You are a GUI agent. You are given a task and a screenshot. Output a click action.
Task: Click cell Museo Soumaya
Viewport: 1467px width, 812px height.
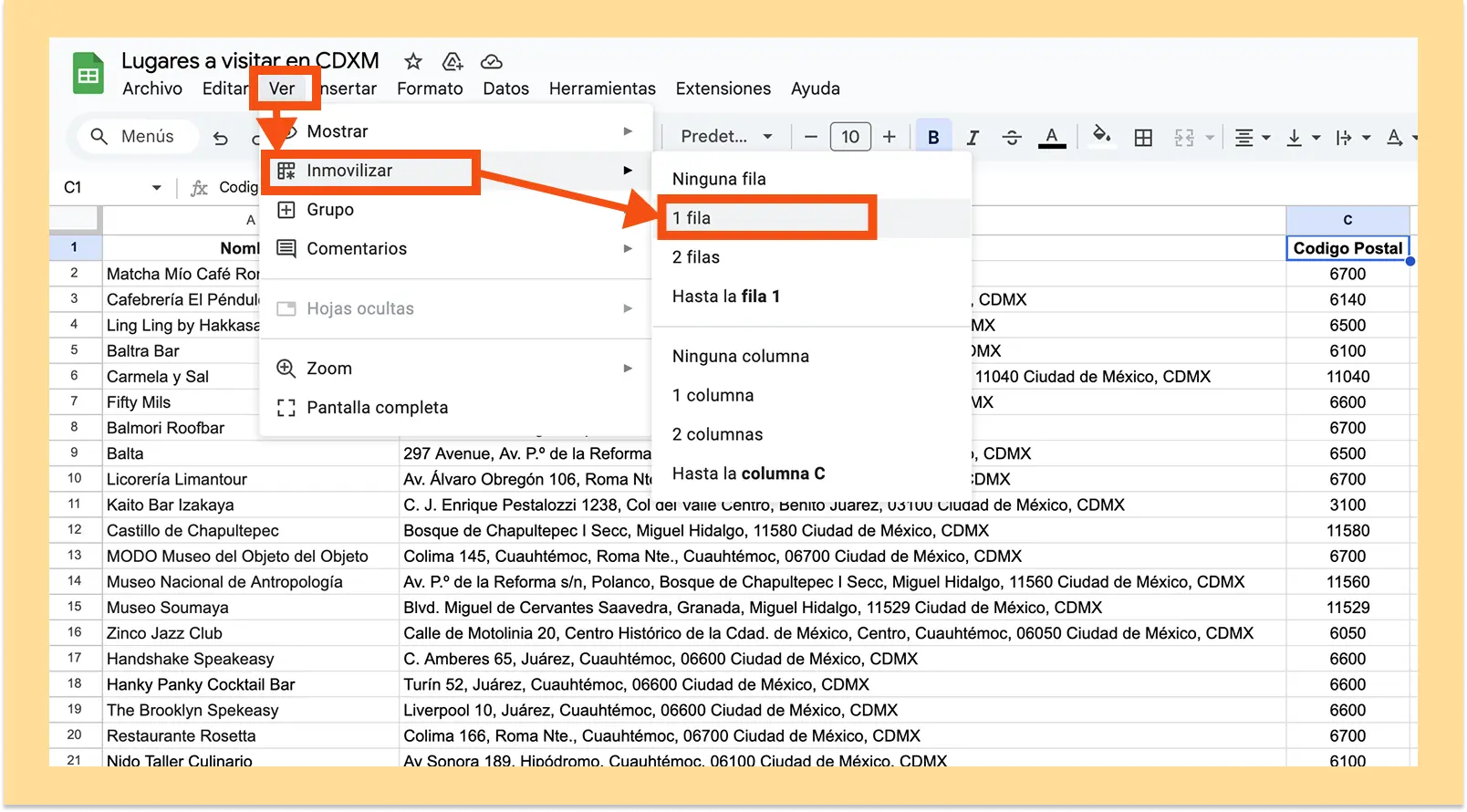251,608
